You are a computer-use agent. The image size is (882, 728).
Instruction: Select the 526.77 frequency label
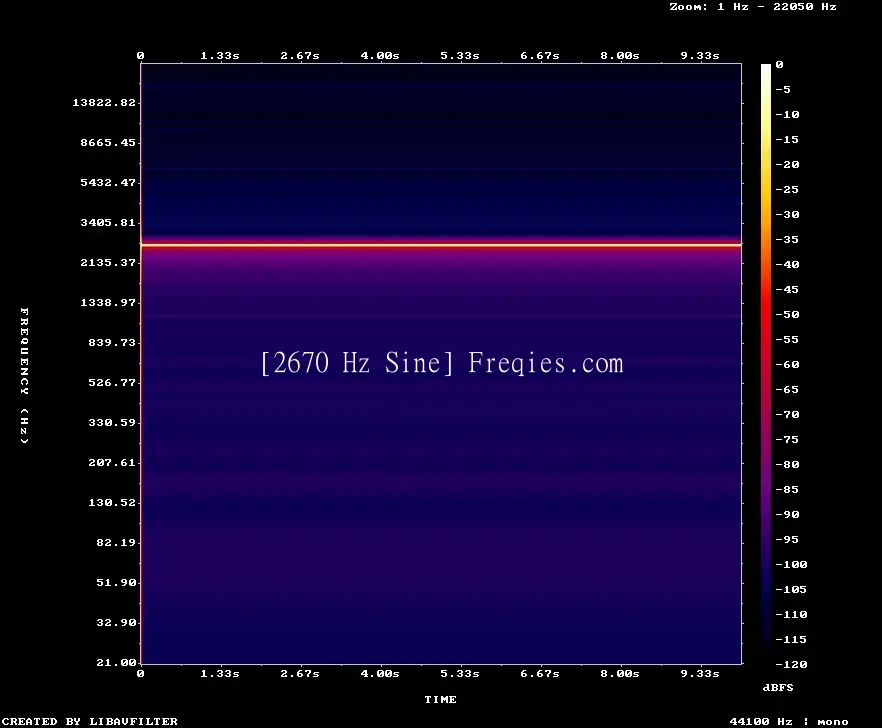112,383
